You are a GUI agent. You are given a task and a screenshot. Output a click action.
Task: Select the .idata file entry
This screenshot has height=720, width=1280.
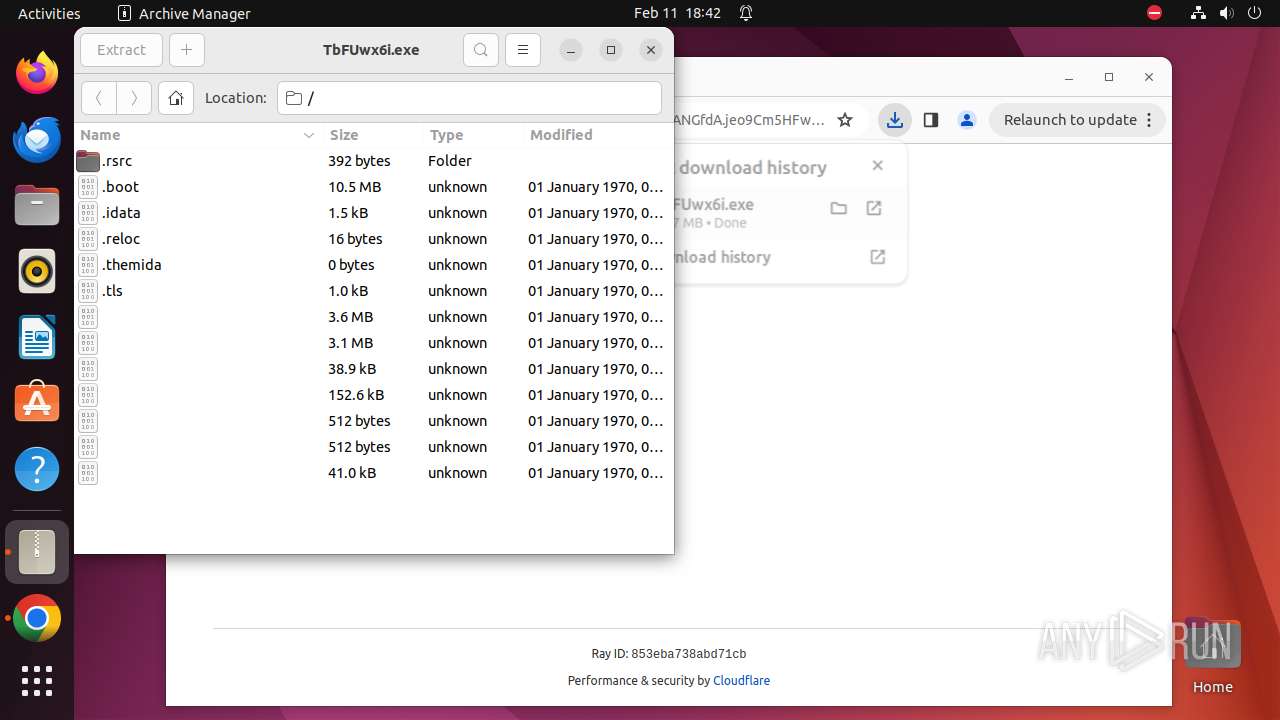(x=374, y=213)
